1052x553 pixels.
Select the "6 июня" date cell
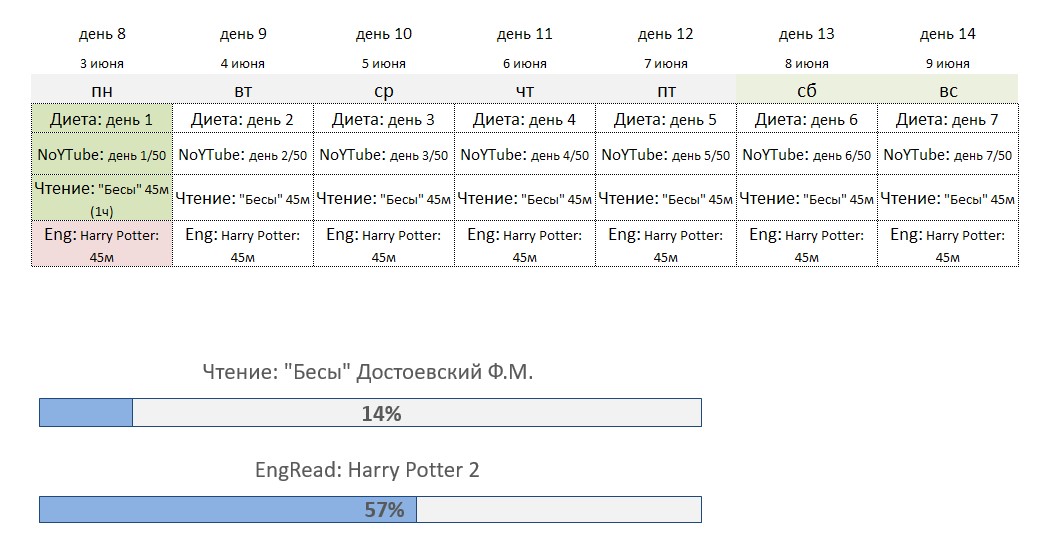[x=525, y=64]
